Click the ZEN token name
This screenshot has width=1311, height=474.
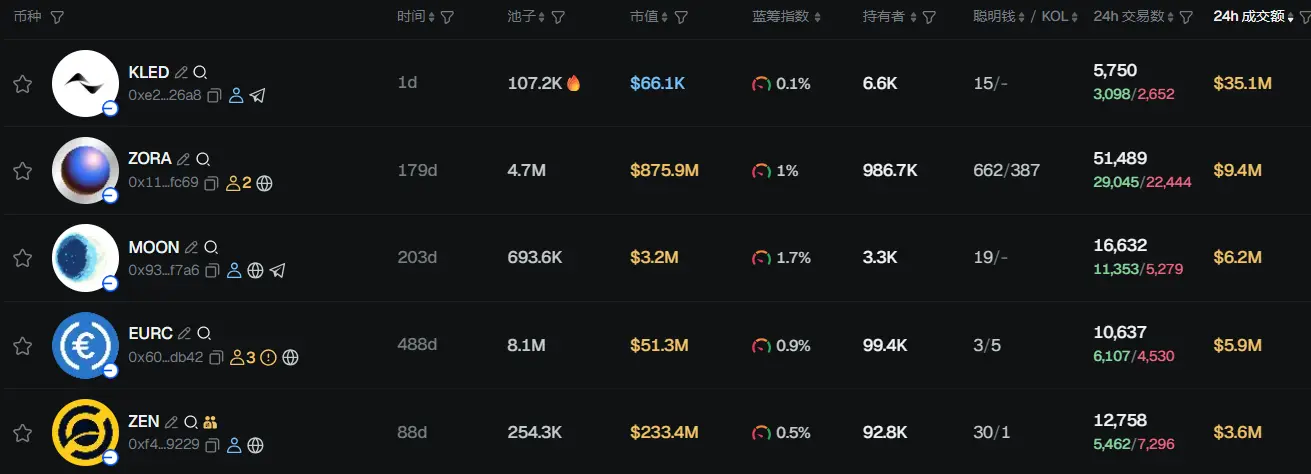(x=144, y=421)
